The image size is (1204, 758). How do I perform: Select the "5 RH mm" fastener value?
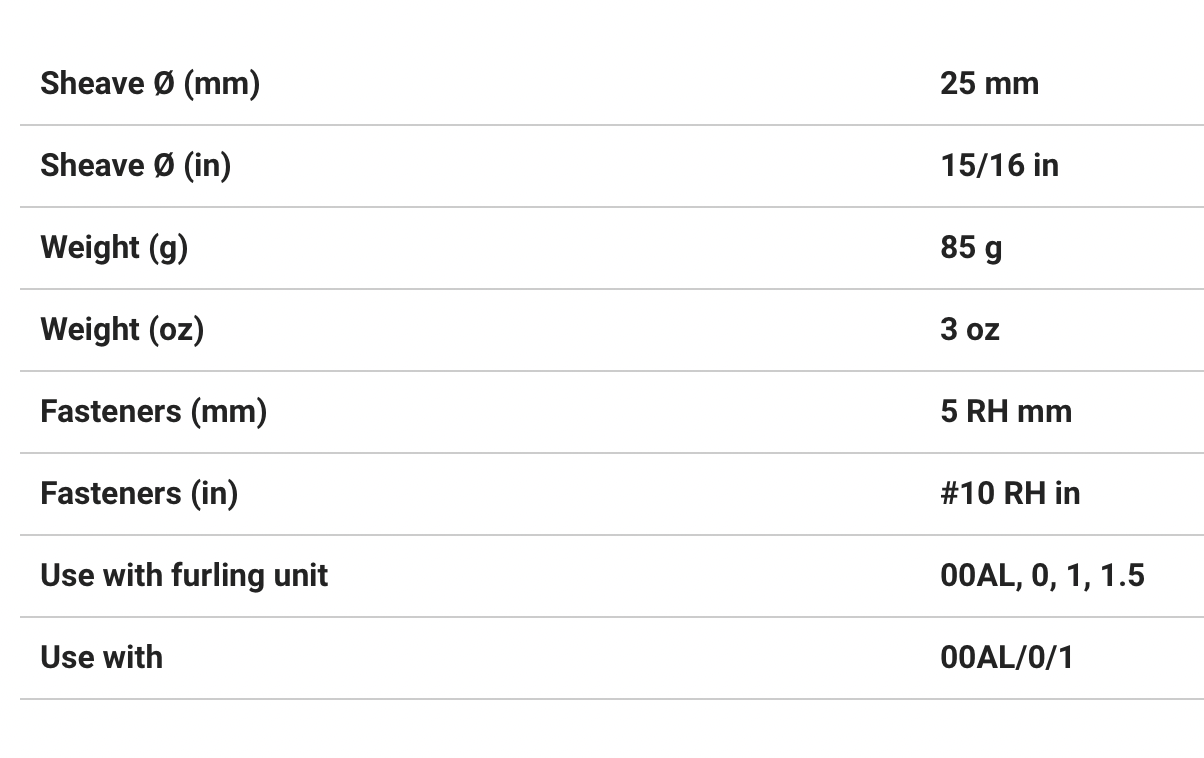pyautogui.click(x=1005, y=411)
